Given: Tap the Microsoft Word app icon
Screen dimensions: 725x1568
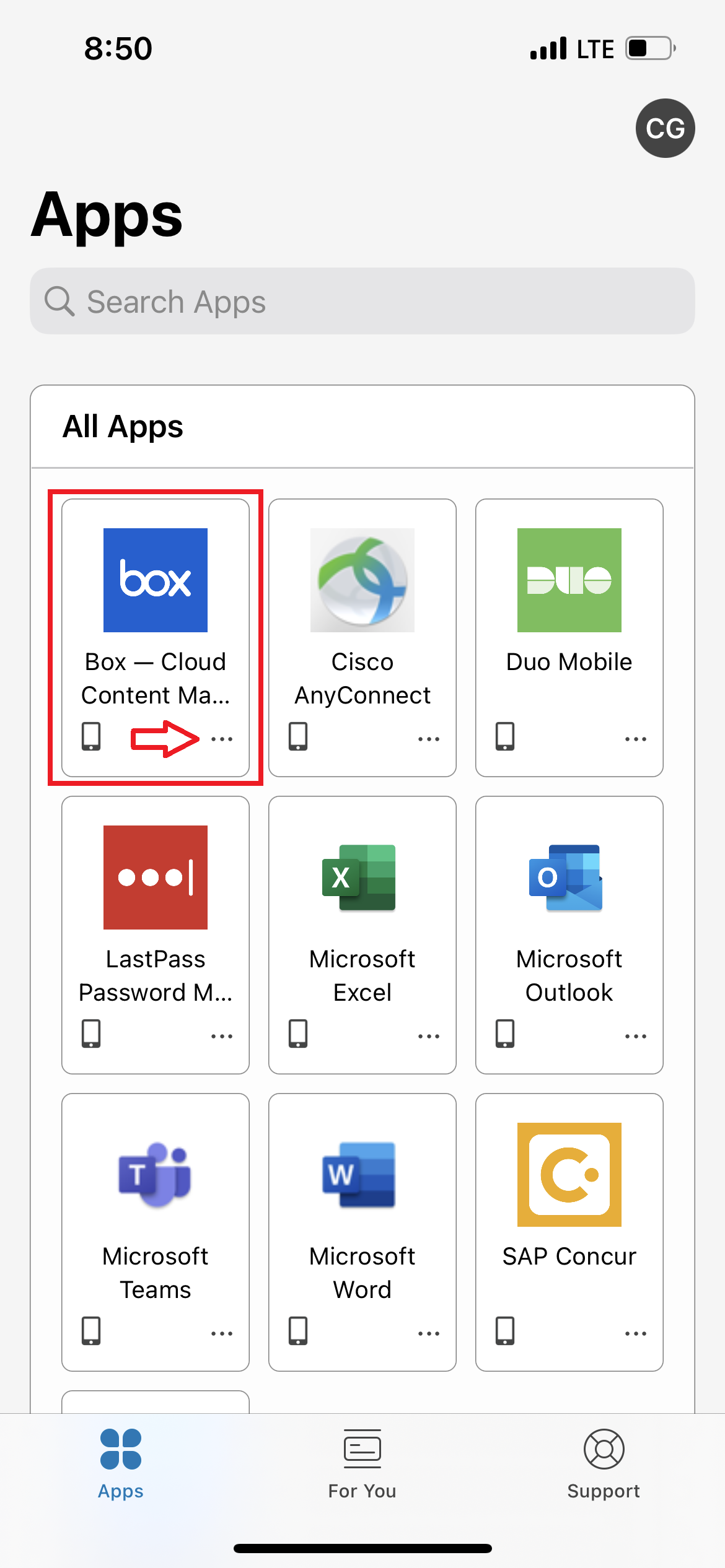Looking at the screenshot, I should [x=362, y=1174].
